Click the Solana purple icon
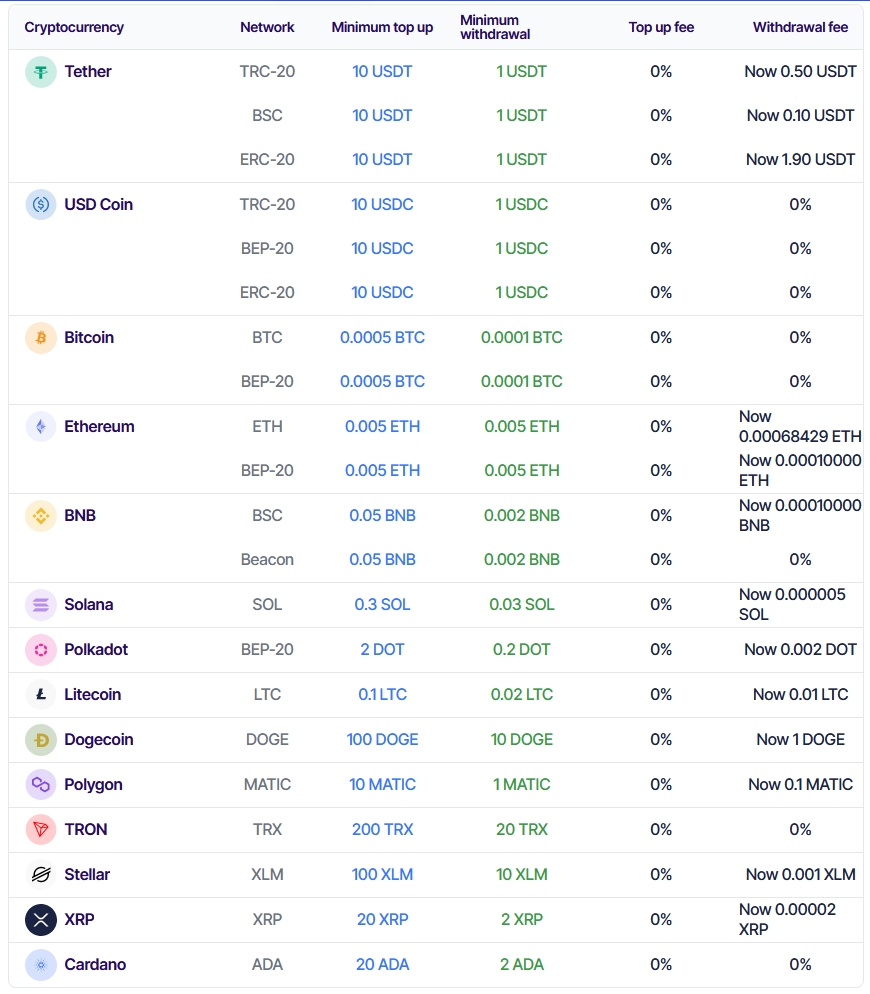This screenshot has width=870, height=994. [41, 605]
